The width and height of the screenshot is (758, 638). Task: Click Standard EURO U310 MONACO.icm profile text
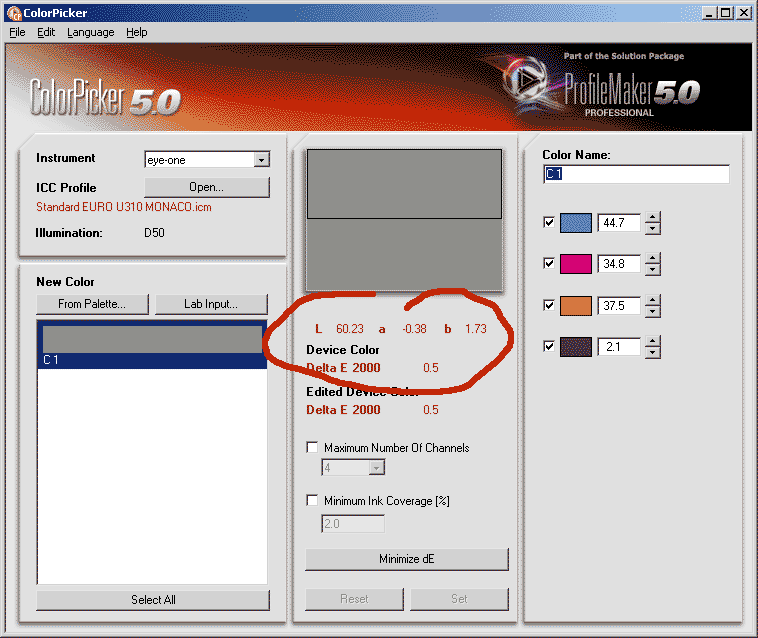pos(124,207)
